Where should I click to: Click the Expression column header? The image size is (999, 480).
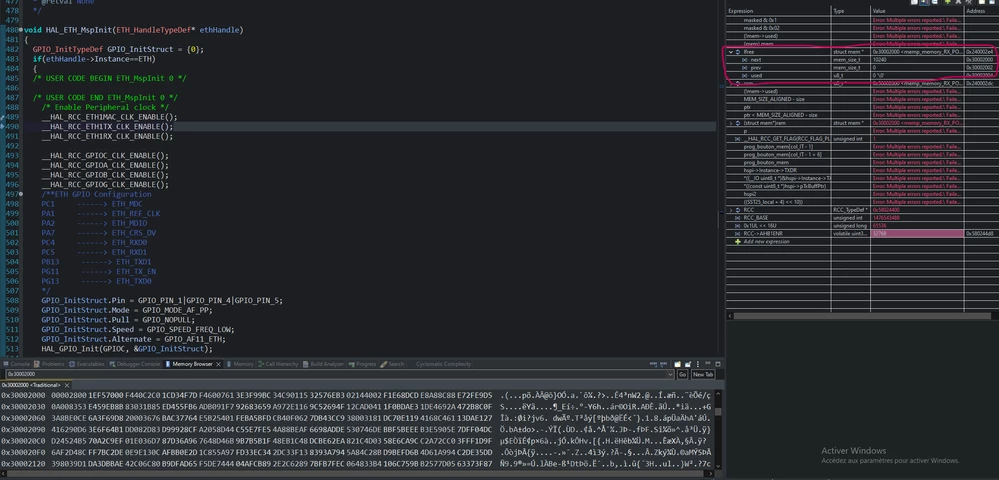click(779, 11)
